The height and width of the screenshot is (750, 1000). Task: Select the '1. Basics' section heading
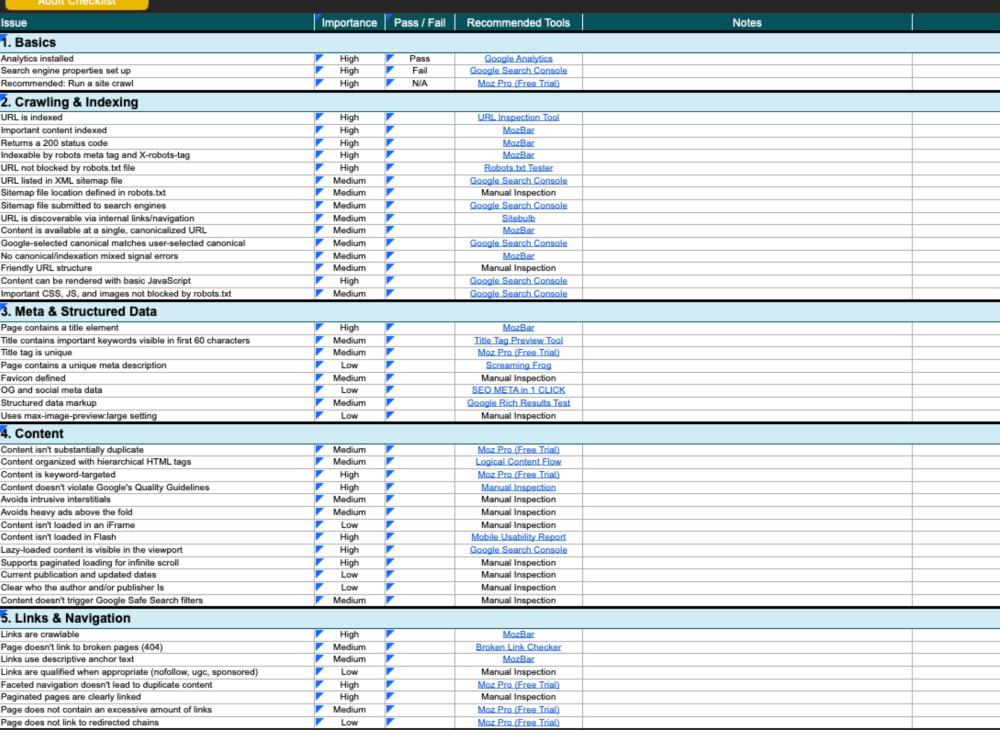click(x=29, y=43)
